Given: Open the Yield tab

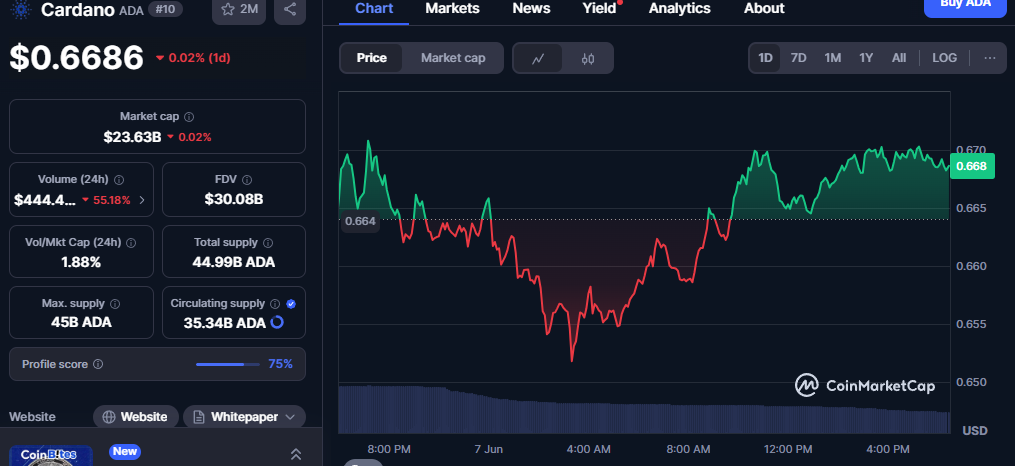Looking at the screenshot, I should (x=599, y=9).
